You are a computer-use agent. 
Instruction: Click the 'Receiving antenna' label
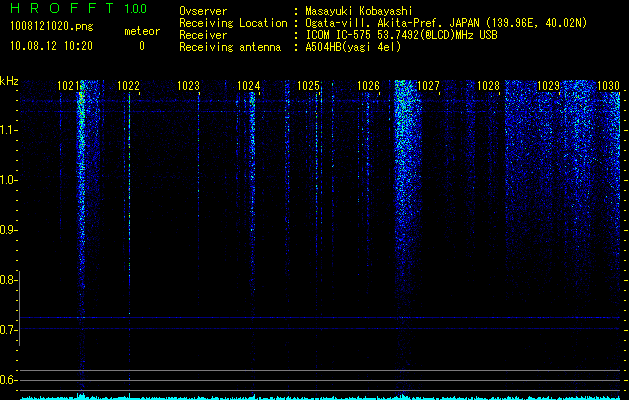point(230,47)
